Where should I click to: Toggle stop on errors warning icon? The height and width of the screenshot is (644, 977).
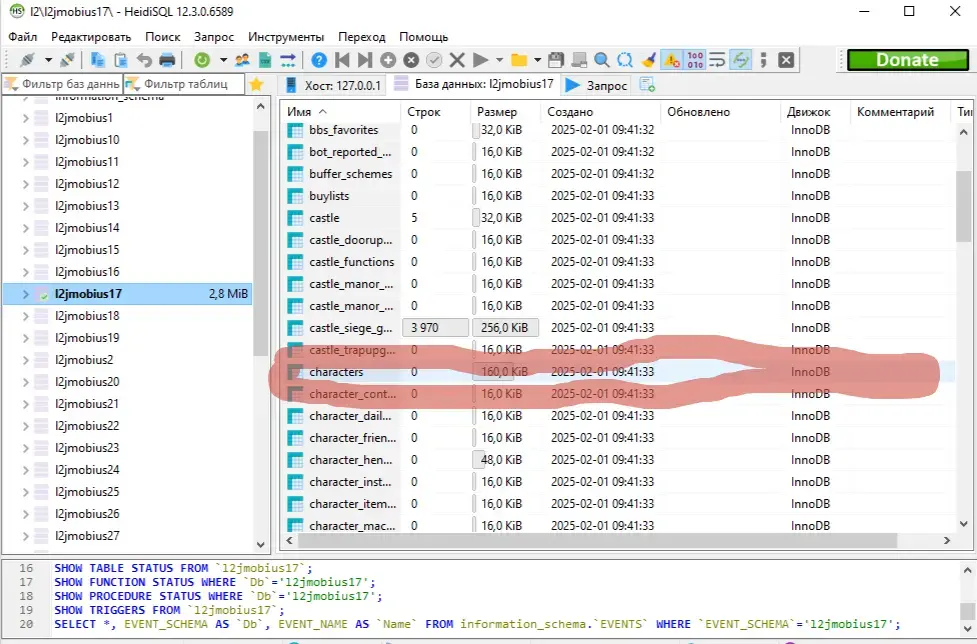pos(672,60)
